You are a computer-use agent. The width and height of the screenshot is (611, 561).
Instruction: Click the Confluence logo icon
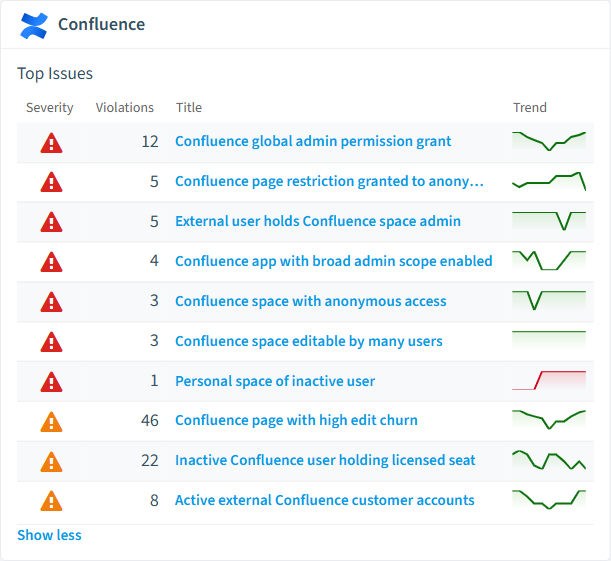(34, 26)
